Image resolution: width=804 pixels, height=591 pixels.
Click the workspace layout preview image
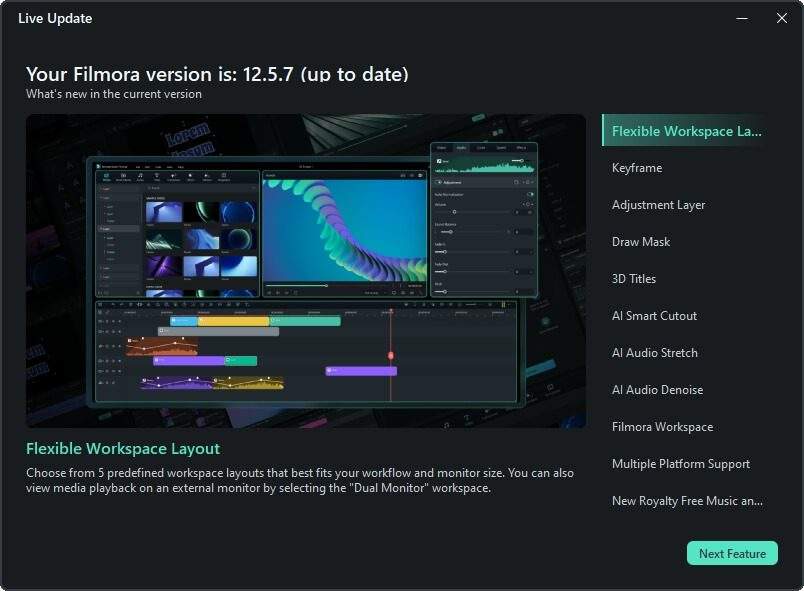click(x=306, y=271)
